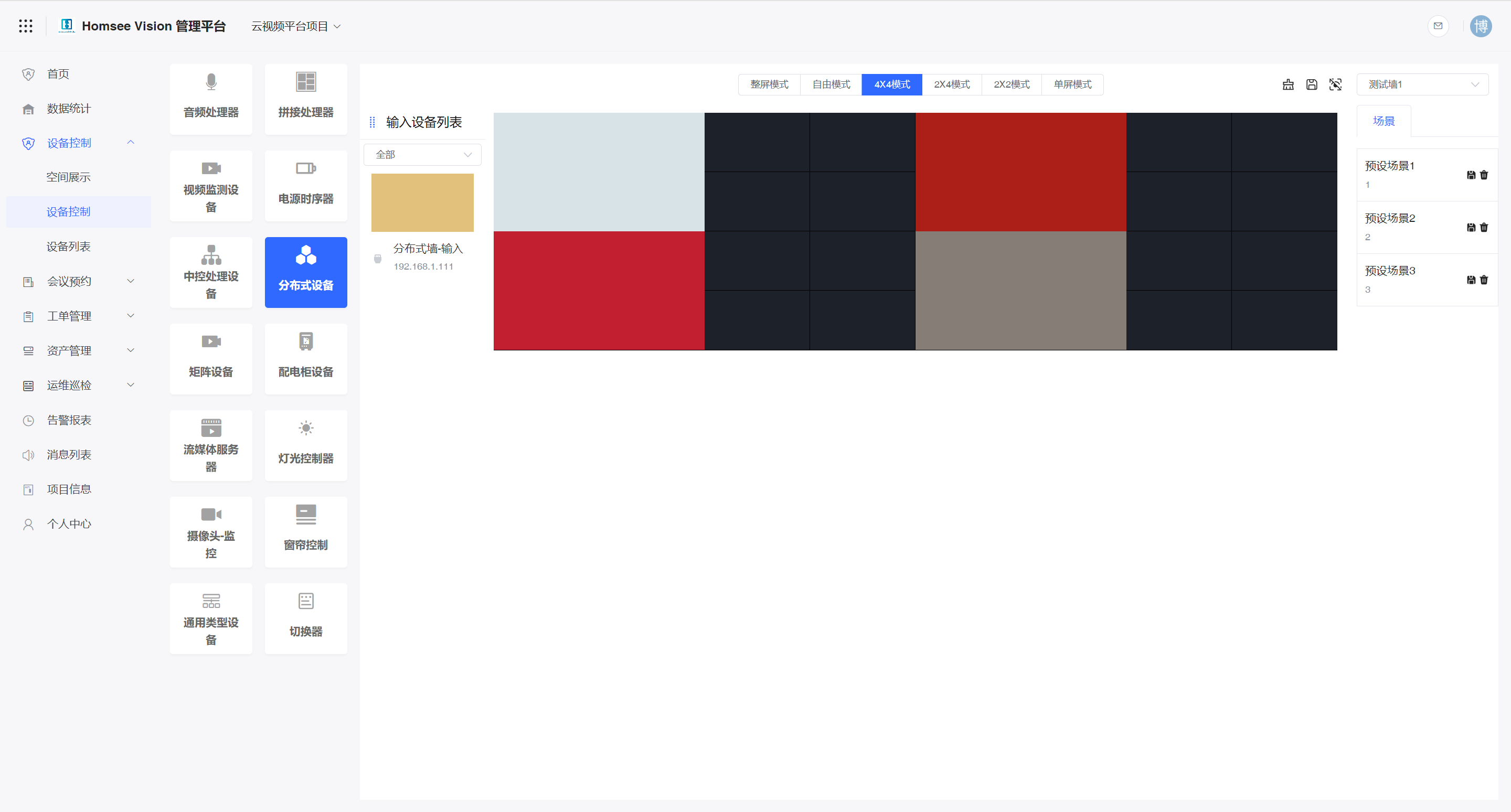The height and width of the screenshot is (812, 1511).
Task: Open the 测试墙1 wall selector dropdown
Action: point(1422,84)
